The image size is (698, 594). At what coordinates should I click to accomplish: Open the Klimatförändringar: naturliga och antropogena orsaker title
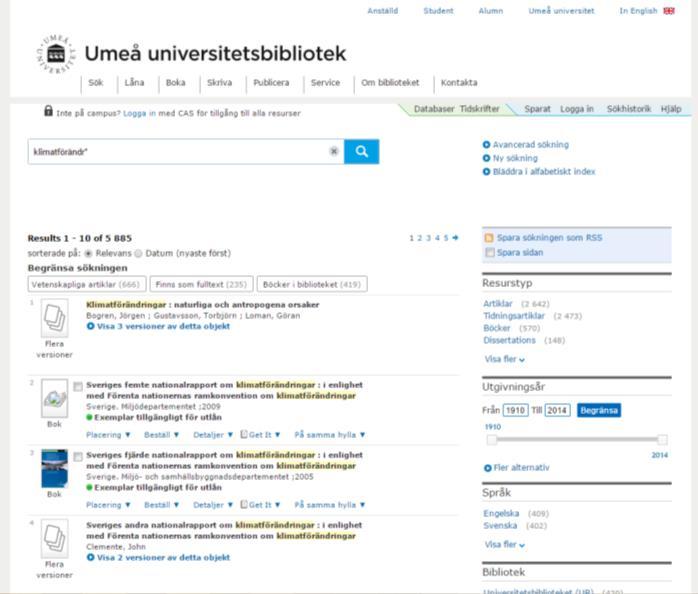pos(203,305)
